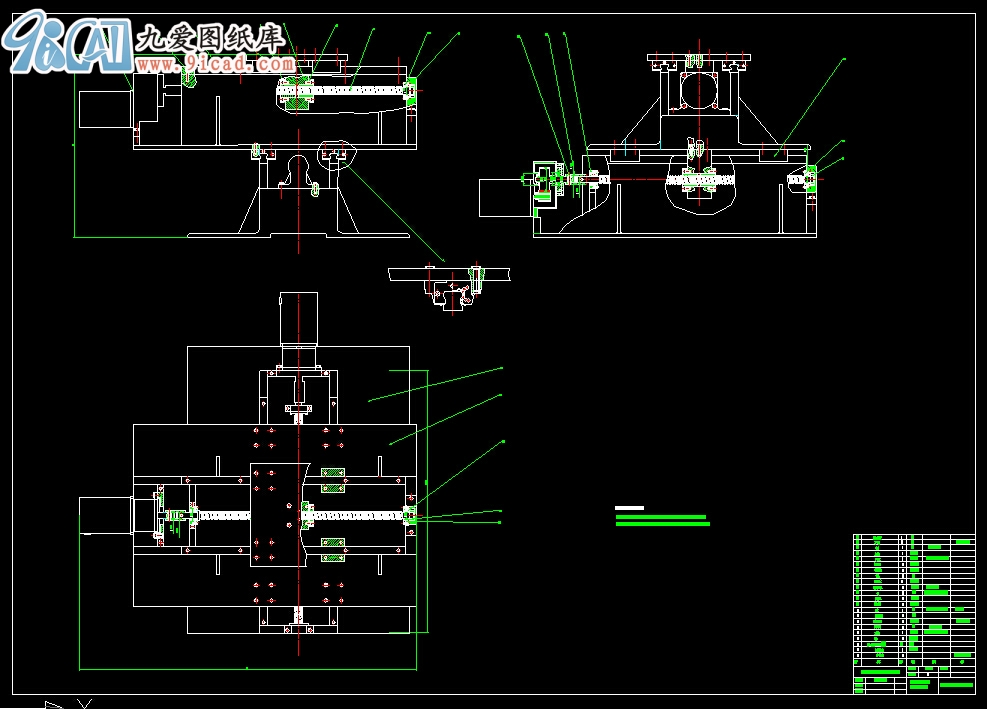
Task: Select the horizontal width dimension below plan view
Action: [x=247, y=667]
